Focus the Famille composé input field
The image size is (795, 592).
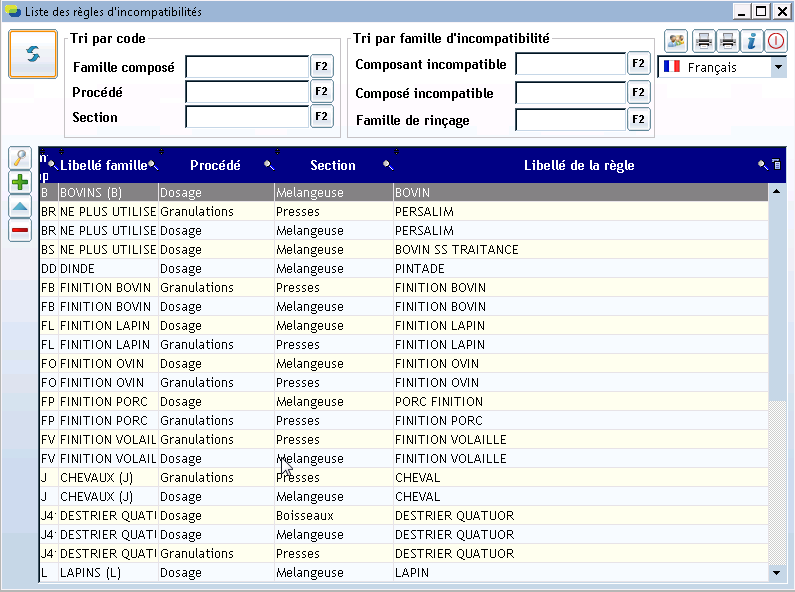click(x=247, y=67)
